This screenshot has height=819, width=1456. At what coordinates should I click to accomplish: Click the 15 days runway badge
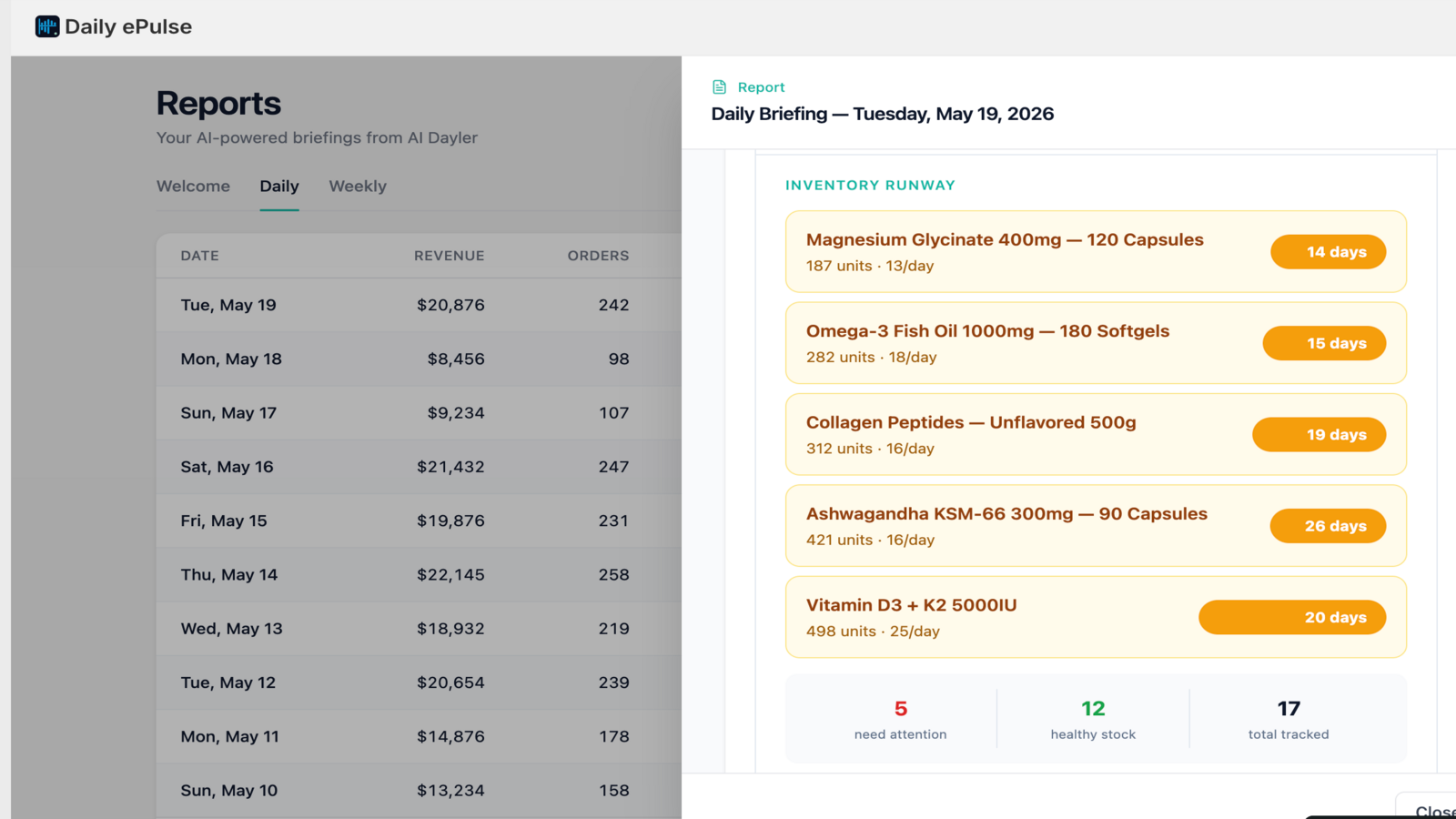1325,343
